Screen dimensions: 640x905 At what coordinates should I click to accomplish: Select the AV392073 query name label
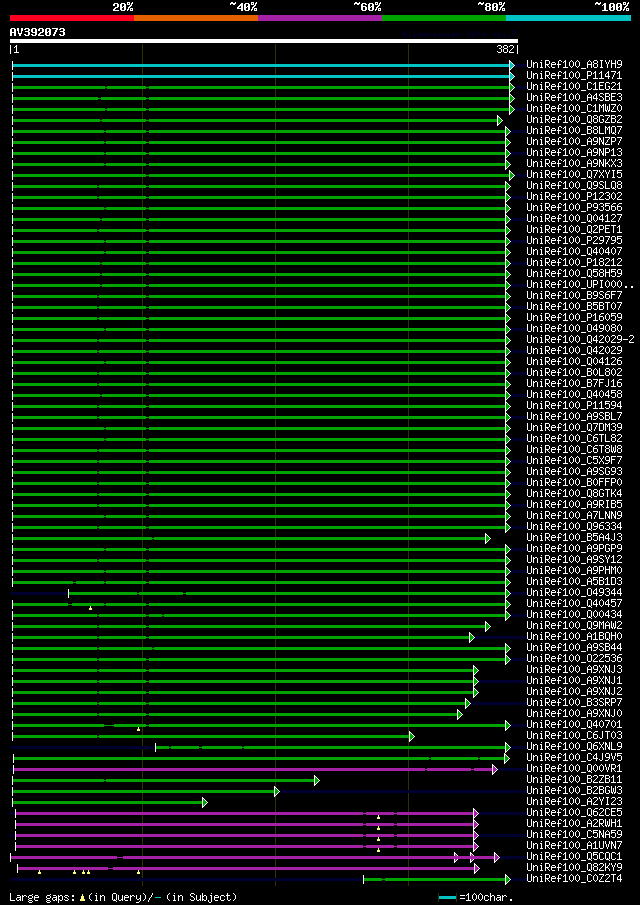coord(38,33)
